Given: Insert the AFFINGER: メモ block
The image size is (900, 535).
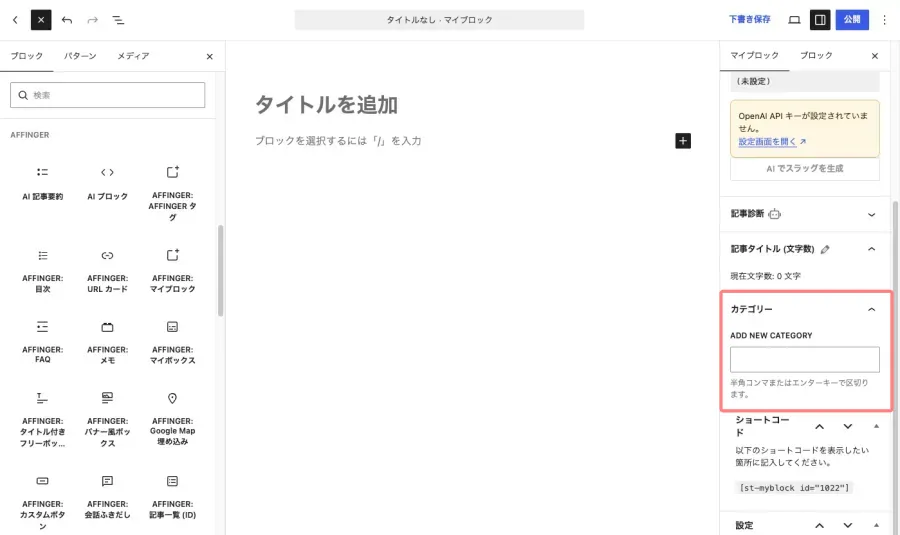Looking at the screenshot, I should [x=107, y=343].
